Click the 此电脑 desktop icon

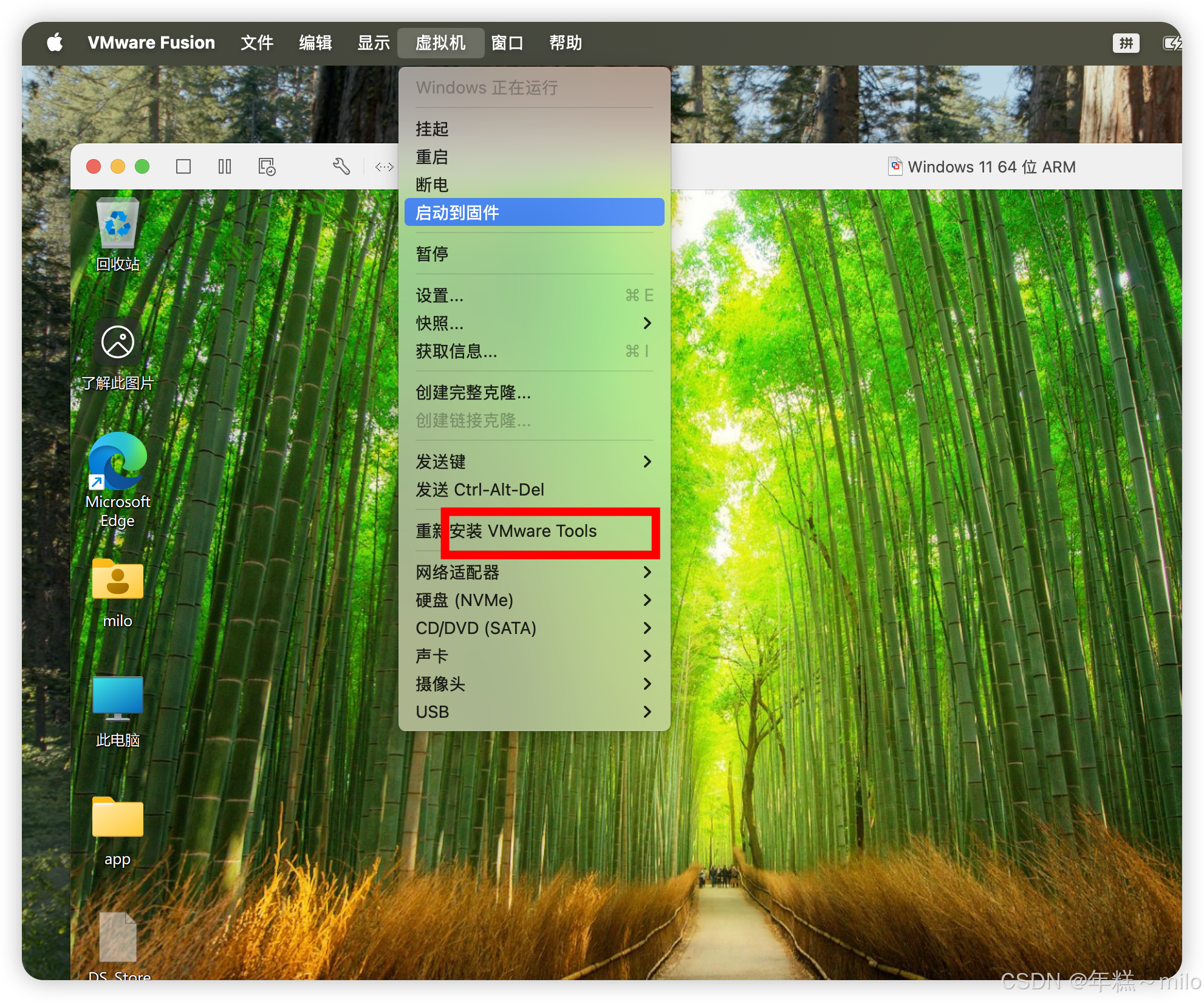(118, 698)
